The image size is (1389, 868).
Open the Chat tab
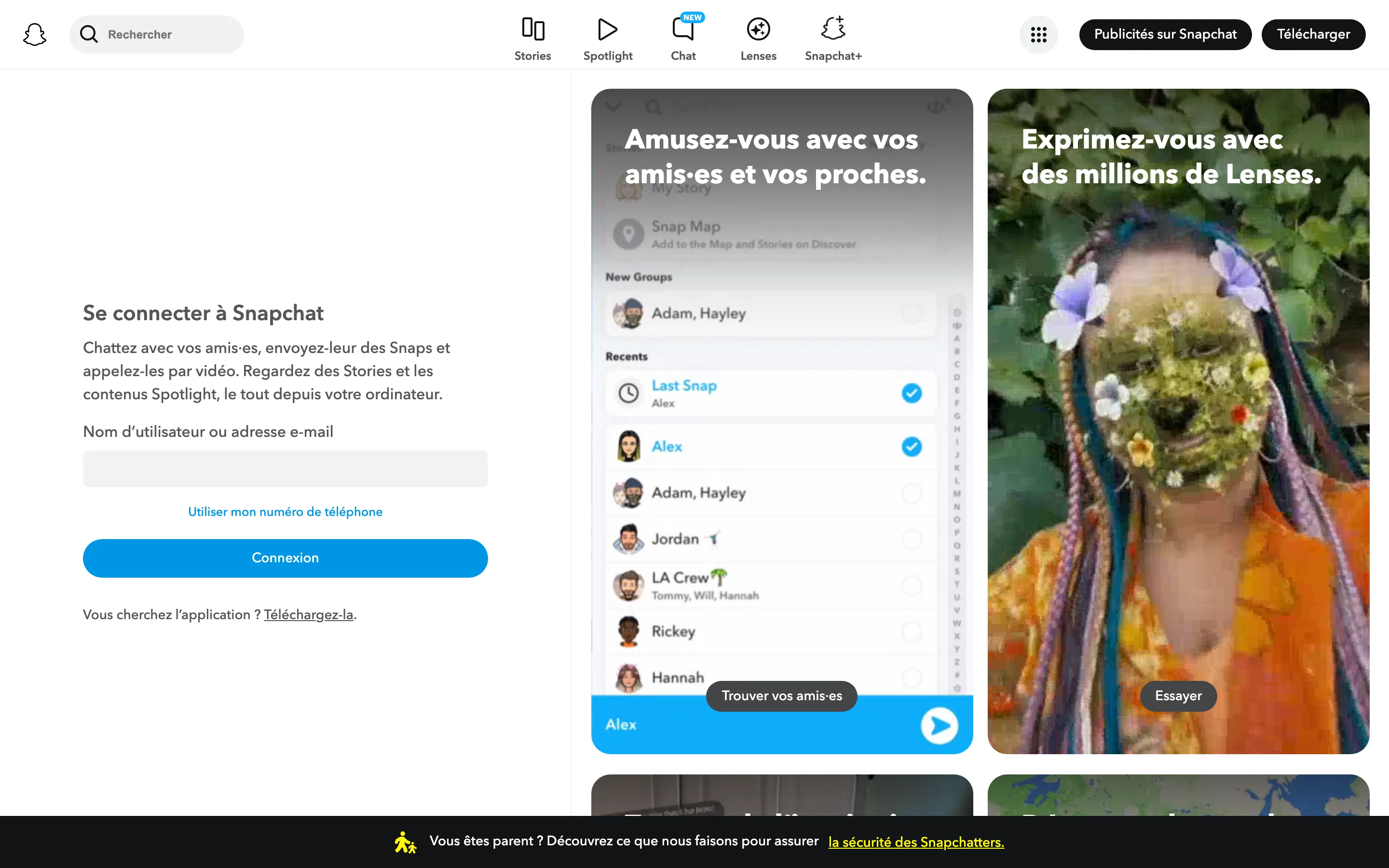(683, 39)
